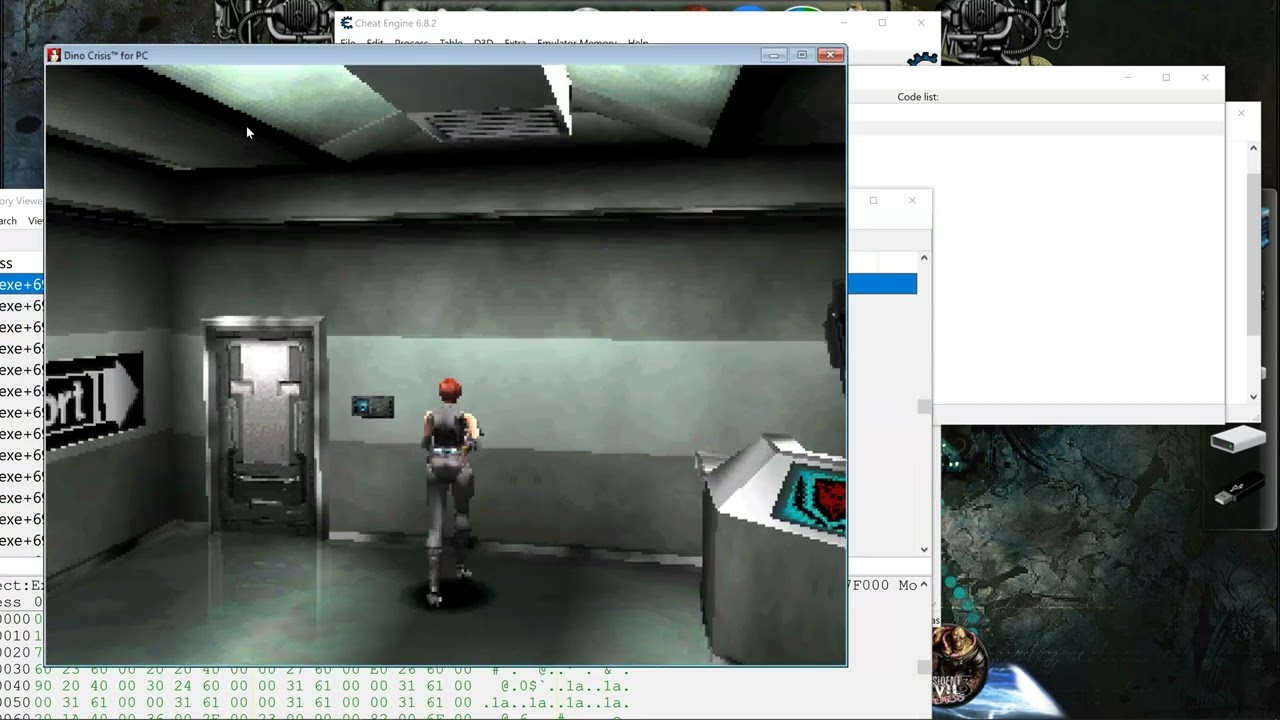Click the small window's list scrollbar thumb

click(x=924, y=406)
